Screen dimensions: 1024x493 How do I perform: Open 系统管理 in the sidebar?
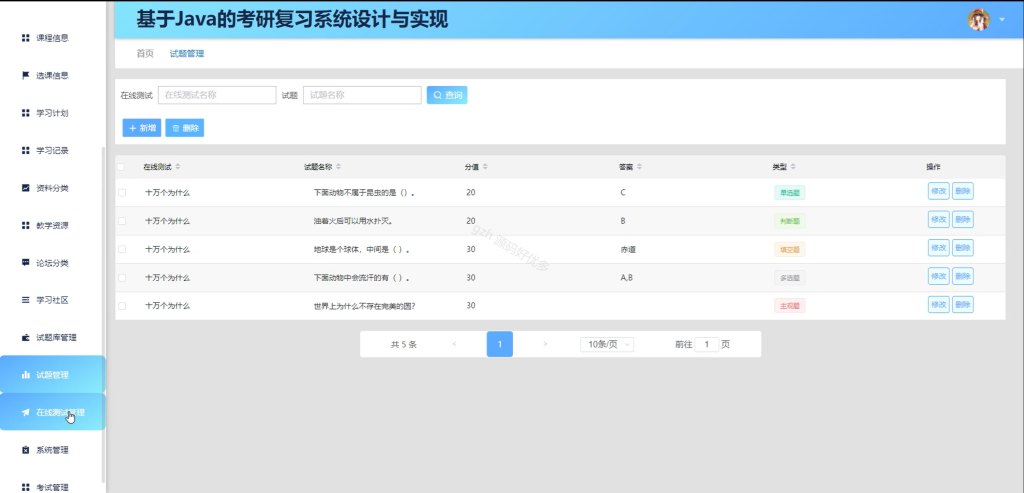click(x=52, y=450)
